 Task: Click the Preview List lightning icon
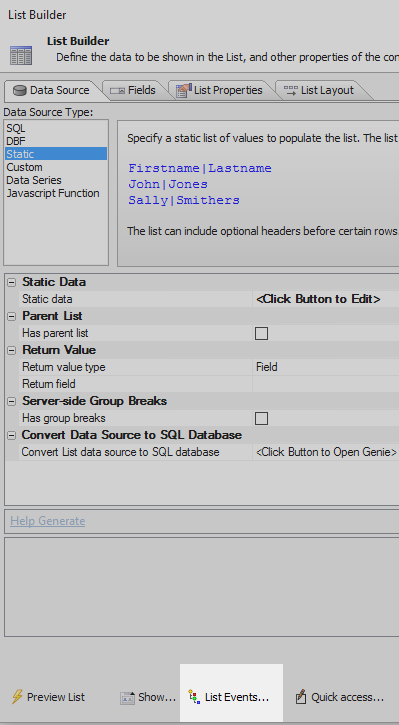pyautogui.click(x=17, y=697)
